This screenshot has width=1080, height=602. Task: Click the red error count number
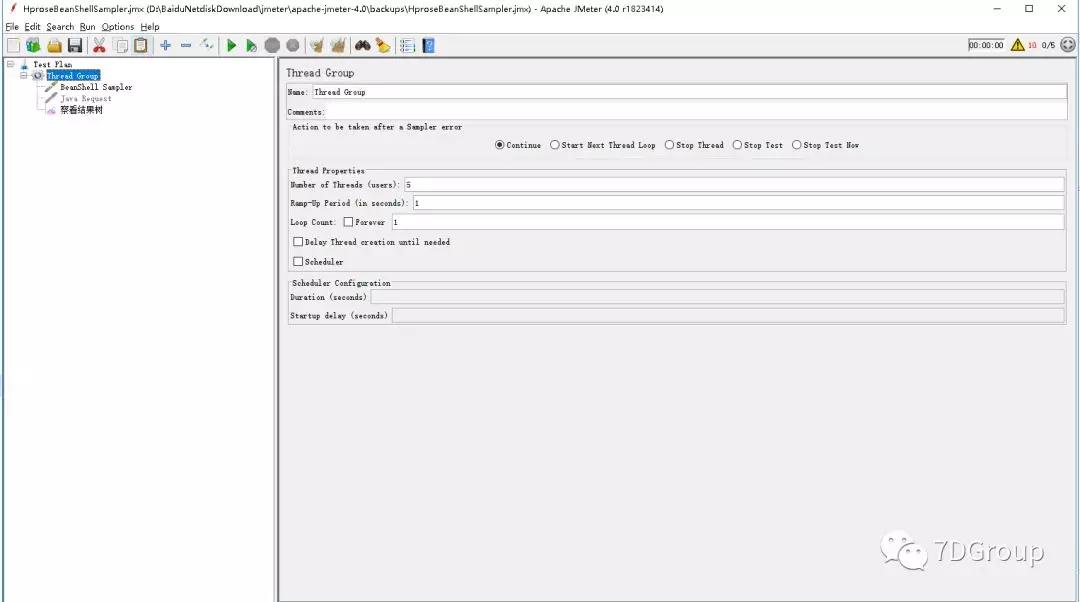pos(1032,45)
